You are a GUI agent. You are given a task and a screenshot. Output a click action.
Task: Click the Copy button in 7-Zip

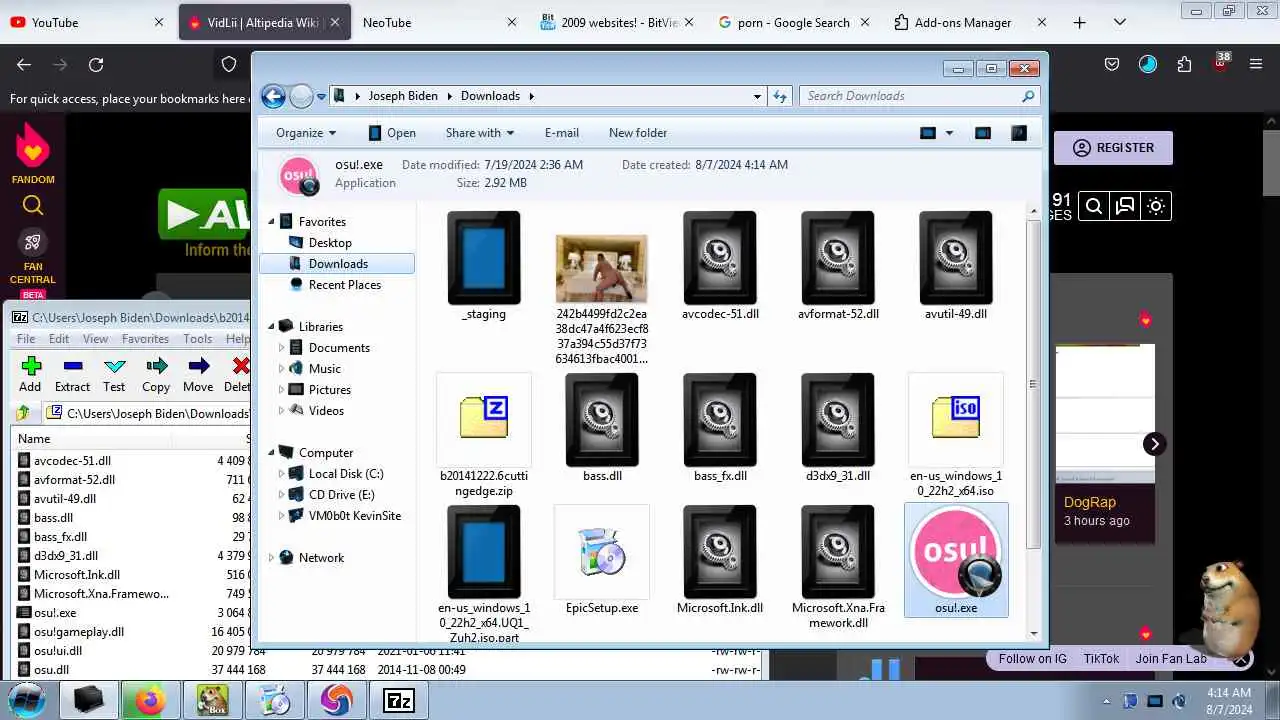pyautogui.click(x=156, y=374)
